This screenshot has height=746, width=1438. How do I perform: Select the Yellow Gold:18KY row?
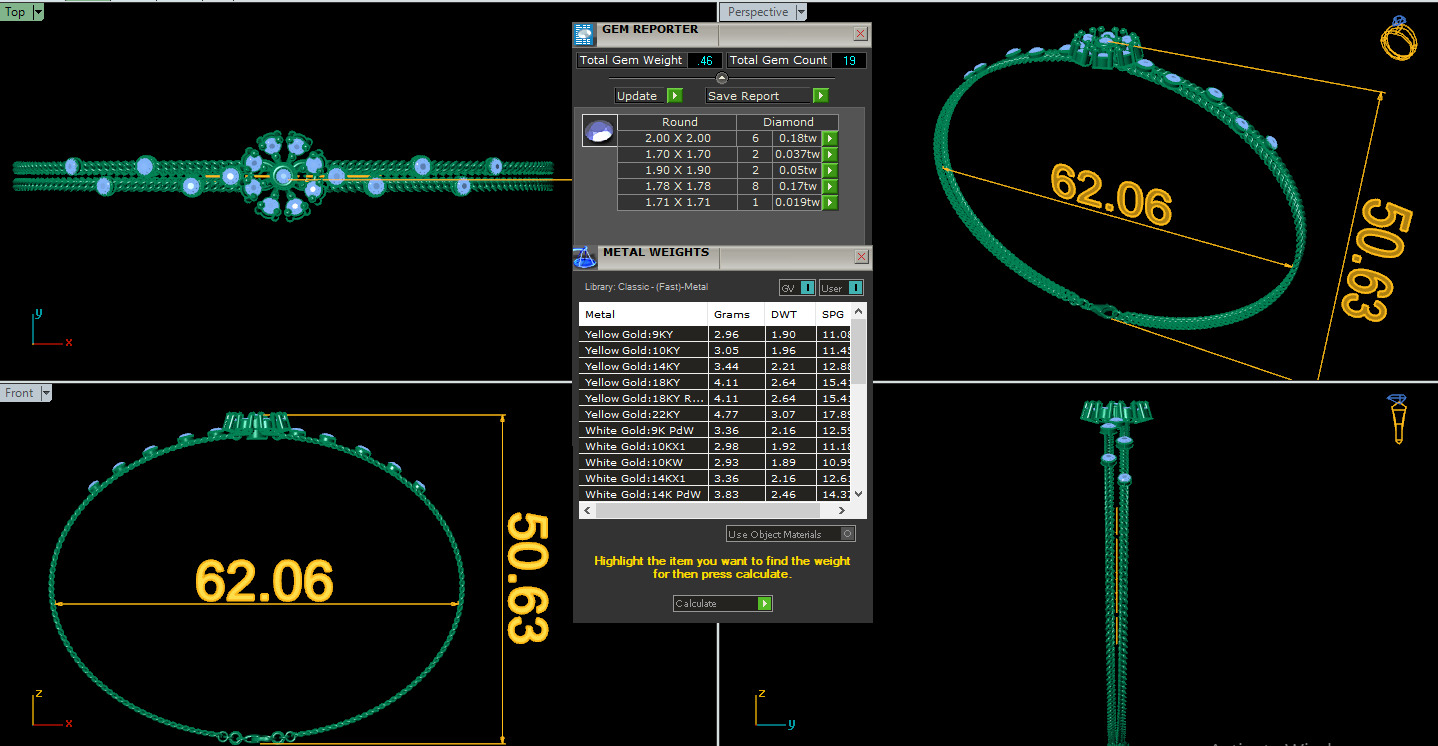click(x=714, y=382)
